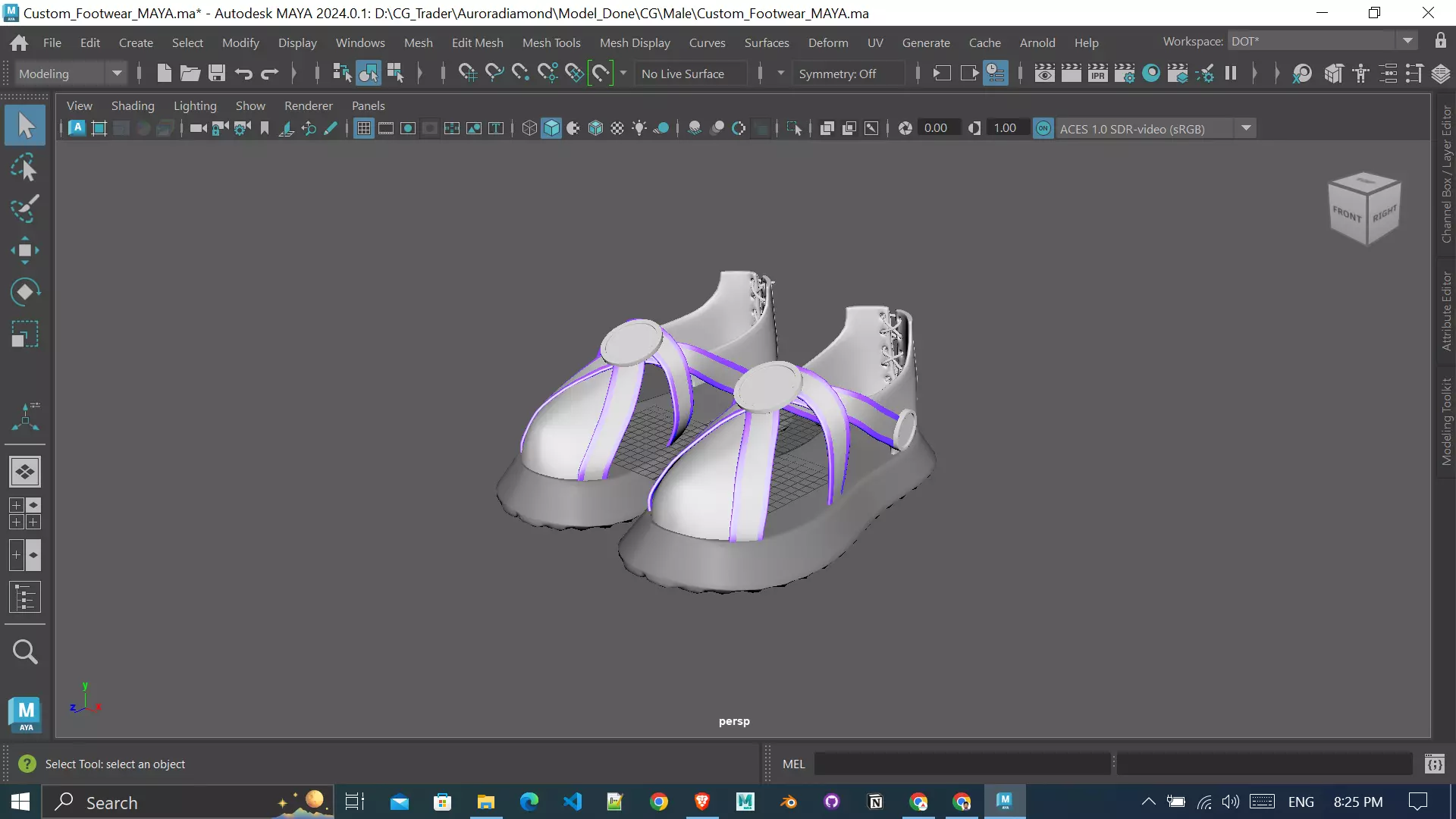This screenshot has width=1456, height=819.
Task: Click the Symmetry: Off button
Action: point(837,74)
